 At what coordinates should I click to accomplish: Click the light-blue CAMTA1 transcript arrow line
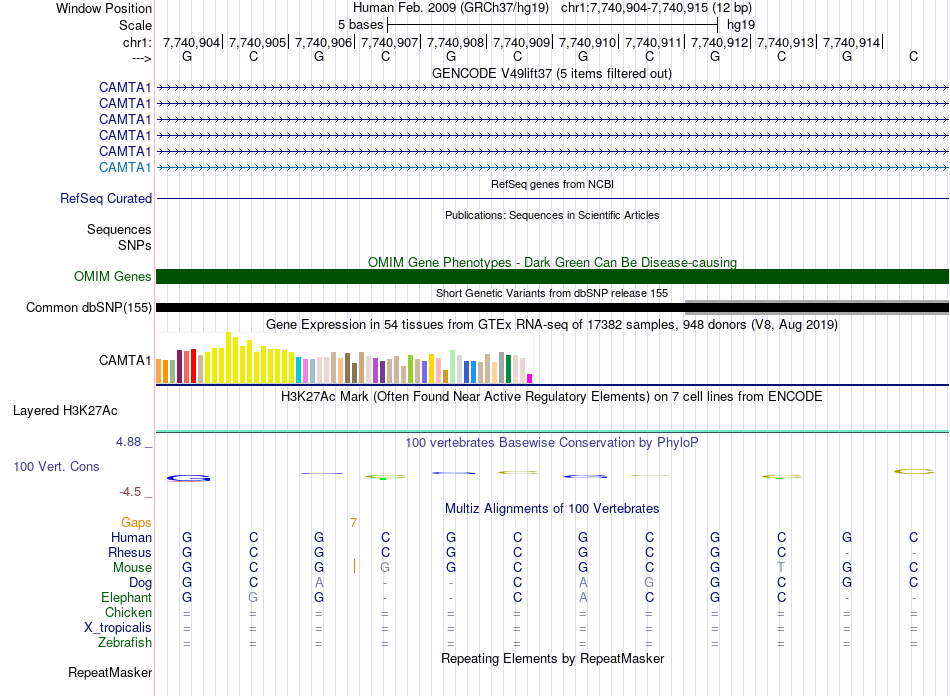(x=552, y=168)
